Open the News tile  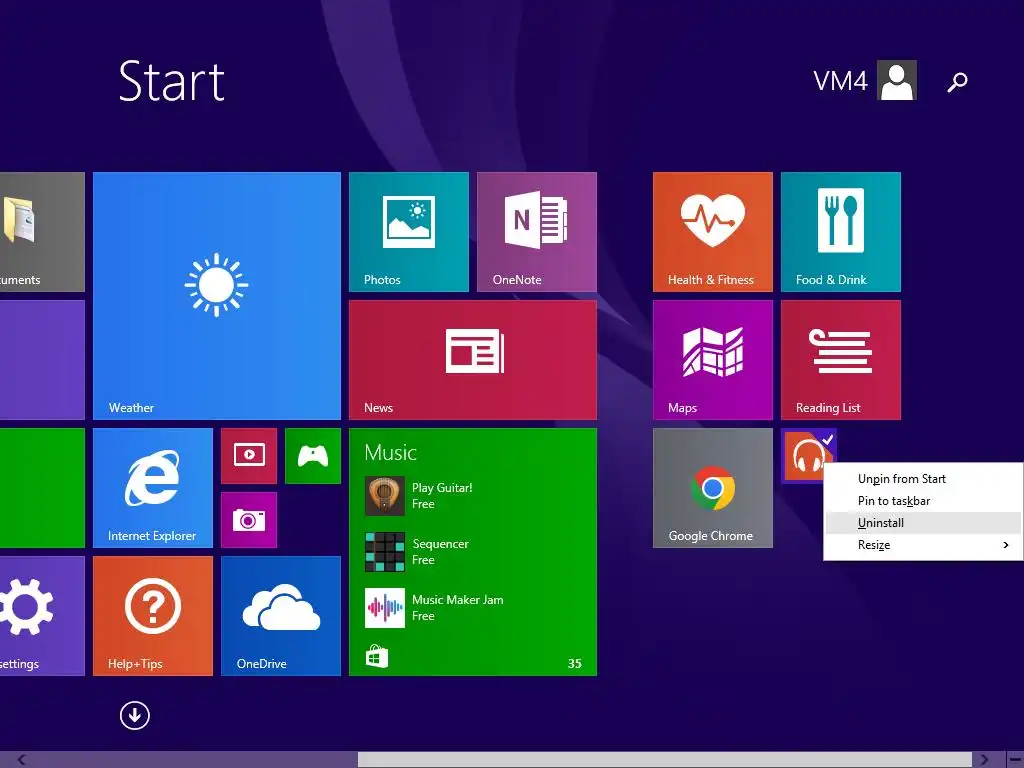(x=473, y=360)
